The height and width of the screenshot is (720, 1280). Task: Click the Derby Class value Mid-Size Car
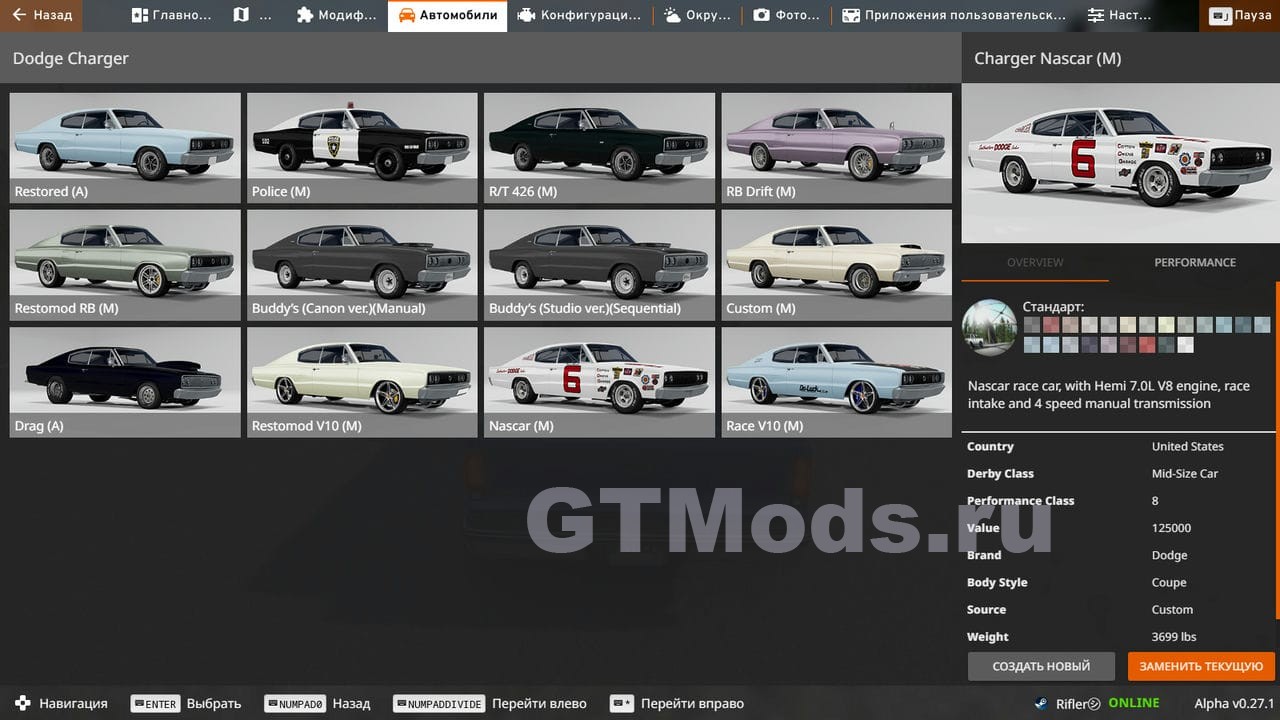pyautogui.click(x=1185, y=474)
